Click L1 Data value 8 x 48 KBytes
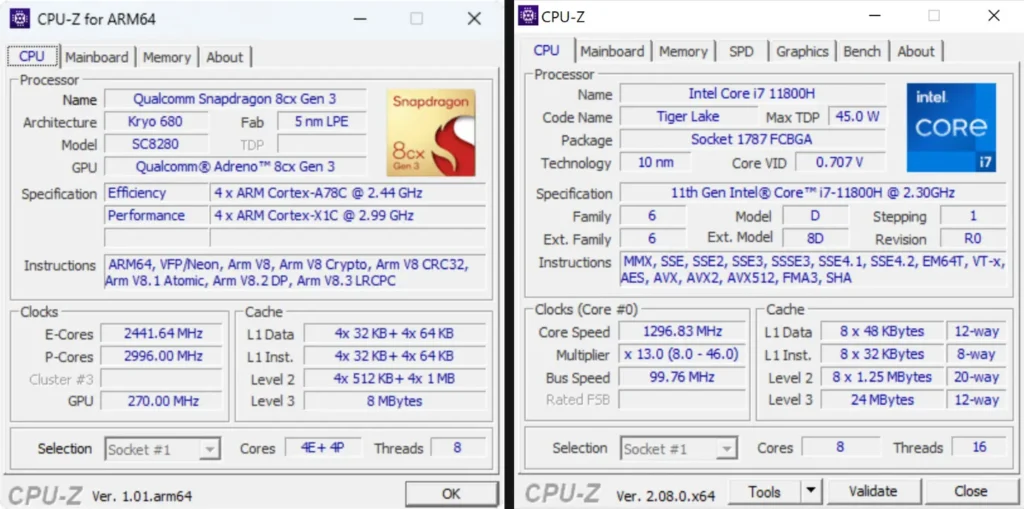The height and width of the screenshot is (509, 1024). click(882, 331)
